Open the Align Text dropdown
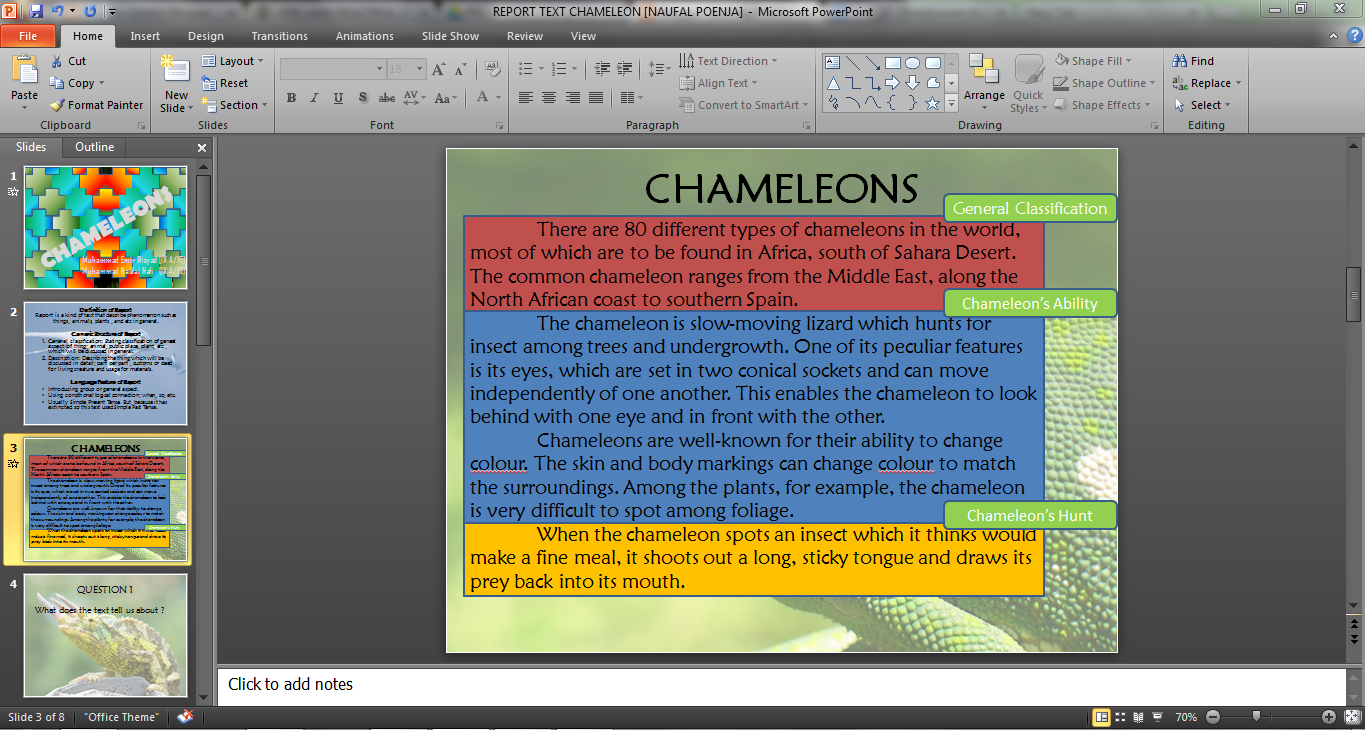 [x=718, y=83]
